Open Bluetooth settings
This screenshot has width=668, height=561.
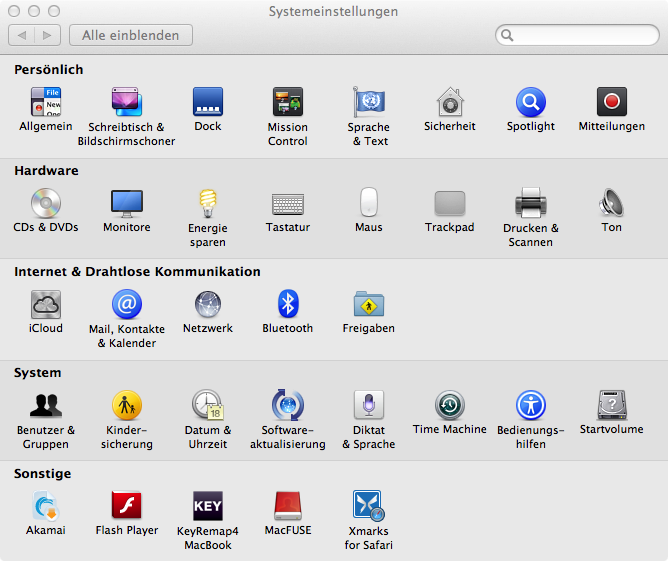coord(288,305)
